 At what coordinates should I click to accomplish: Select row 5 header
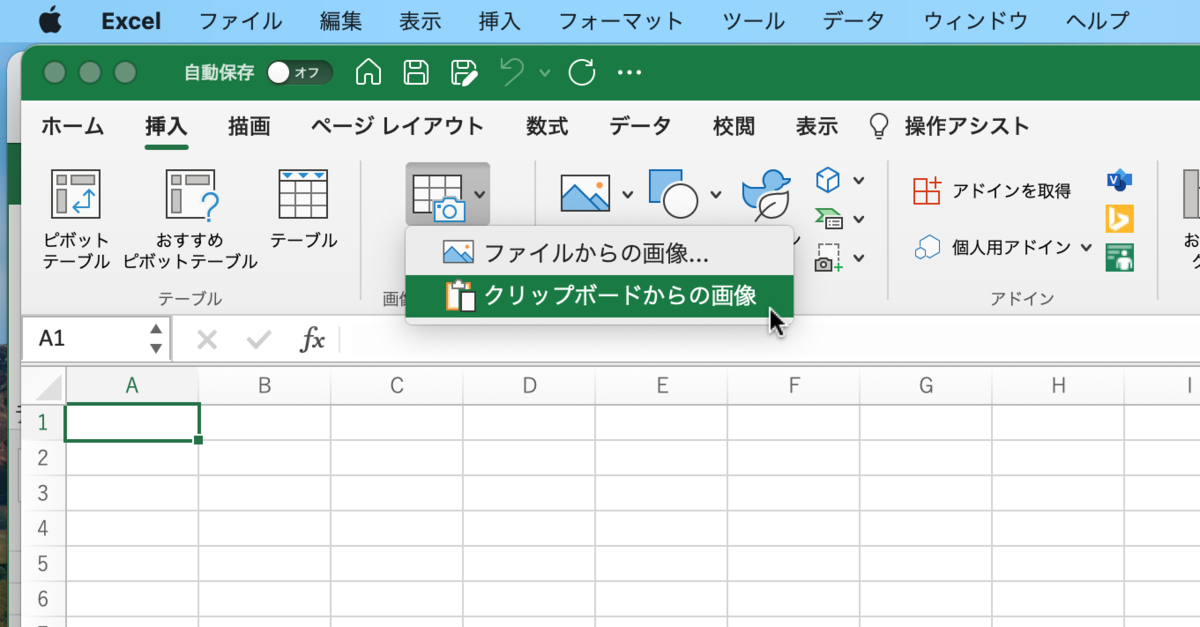(43, 564)
